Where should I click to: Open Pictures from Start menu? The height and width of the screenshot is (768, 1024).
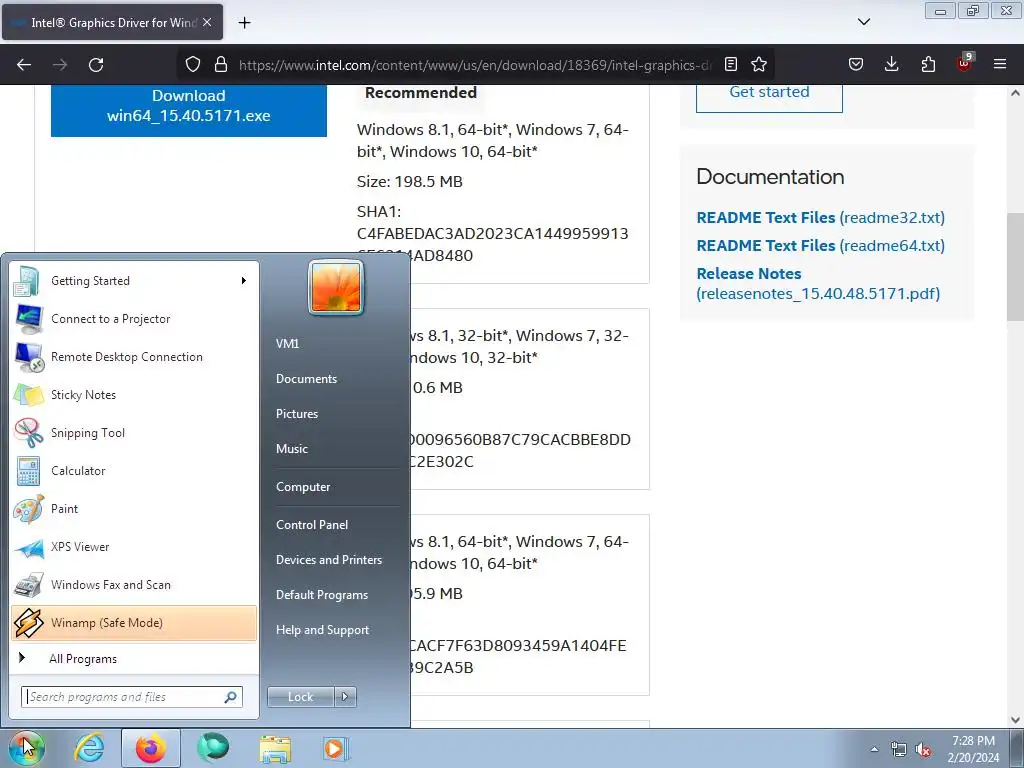(x=296, y=413)
